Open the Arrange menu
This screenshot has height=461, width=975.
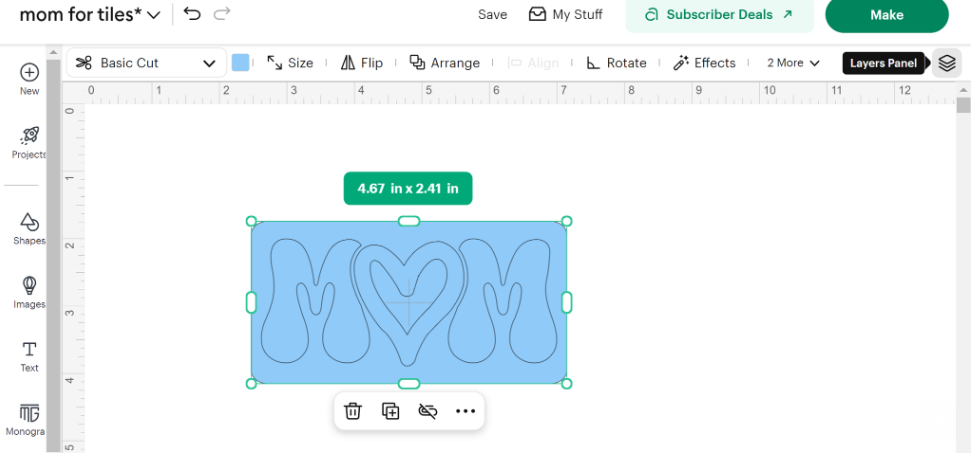click(x=445, y=63)
